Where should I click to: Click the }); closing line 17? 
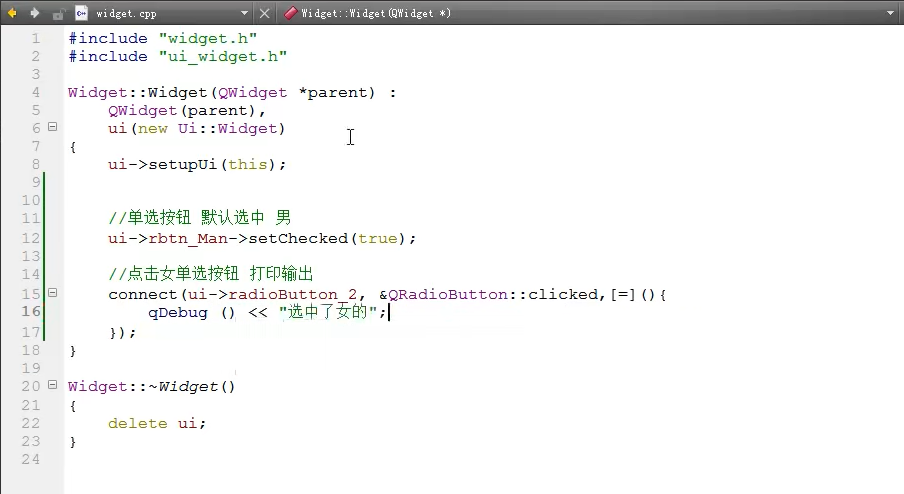(122, 333)
